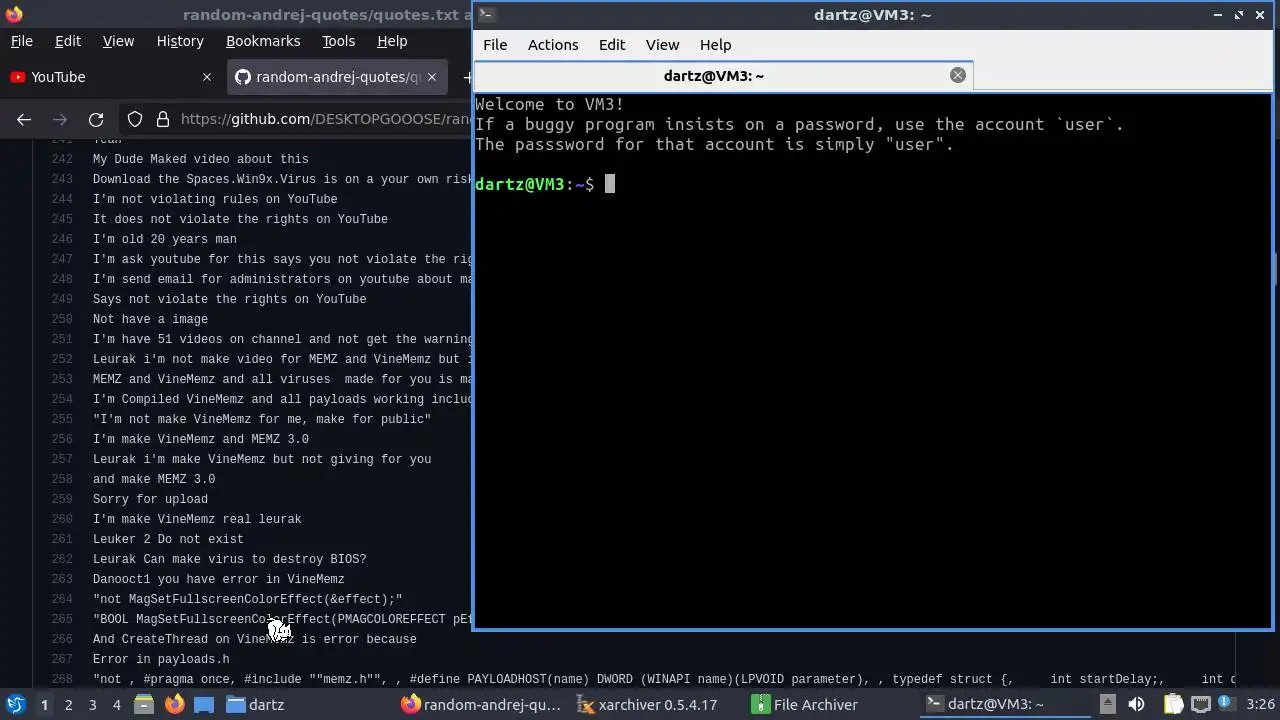Viewport: 1280px width, 720px height.
Task: Switch to workspace 2
Action: click(x=69, y=705)
